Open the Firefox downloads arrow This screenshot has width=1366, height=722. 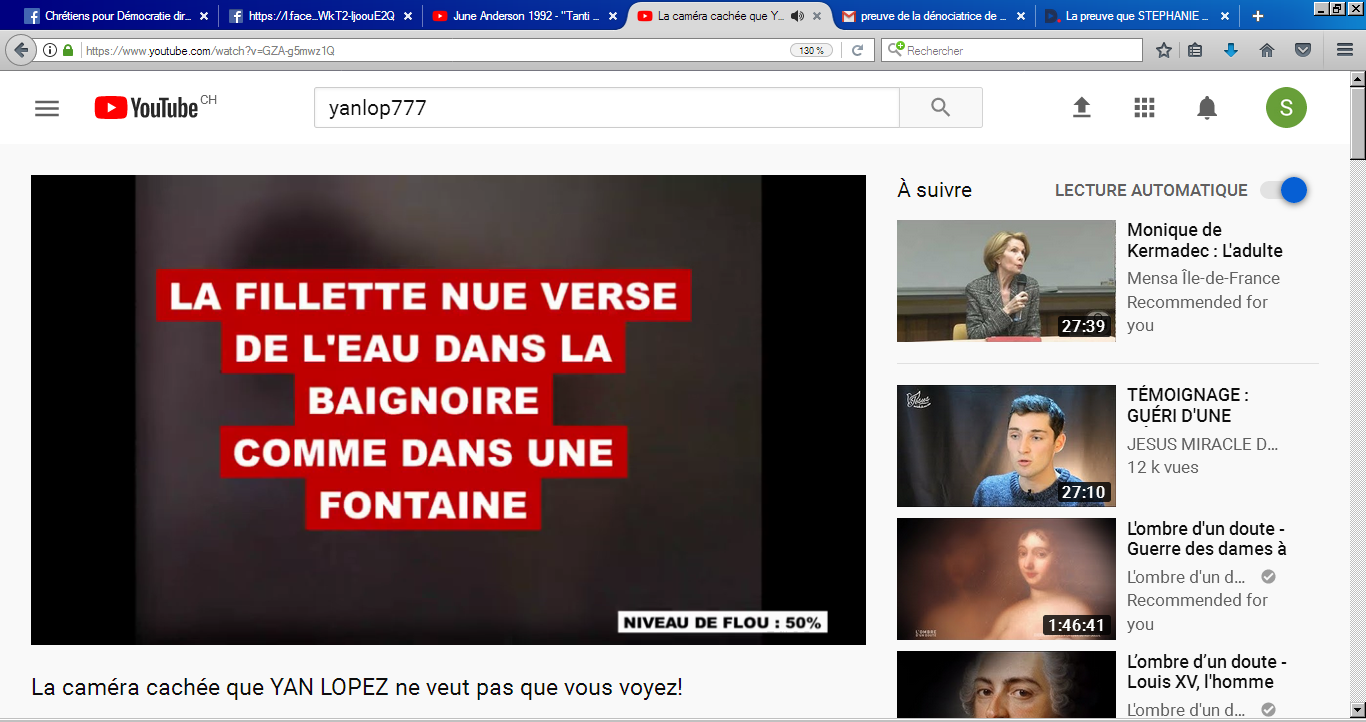(1231, 50)
